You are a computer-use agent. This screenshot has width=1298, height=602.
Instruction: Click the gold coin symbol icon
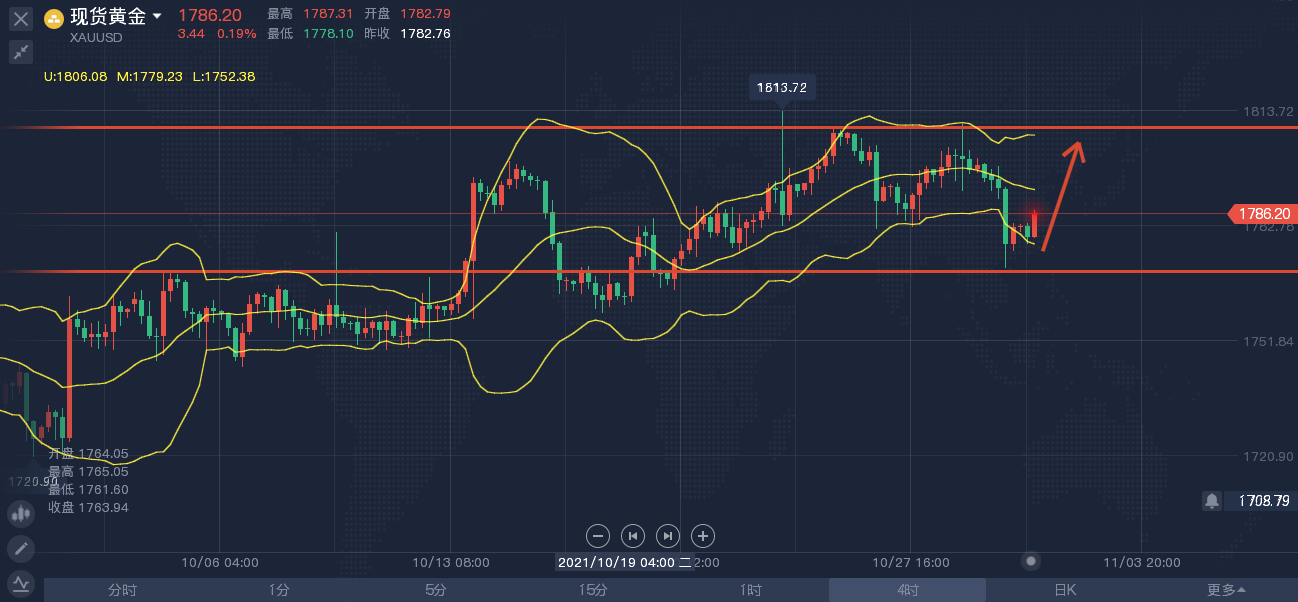(54, 17)
